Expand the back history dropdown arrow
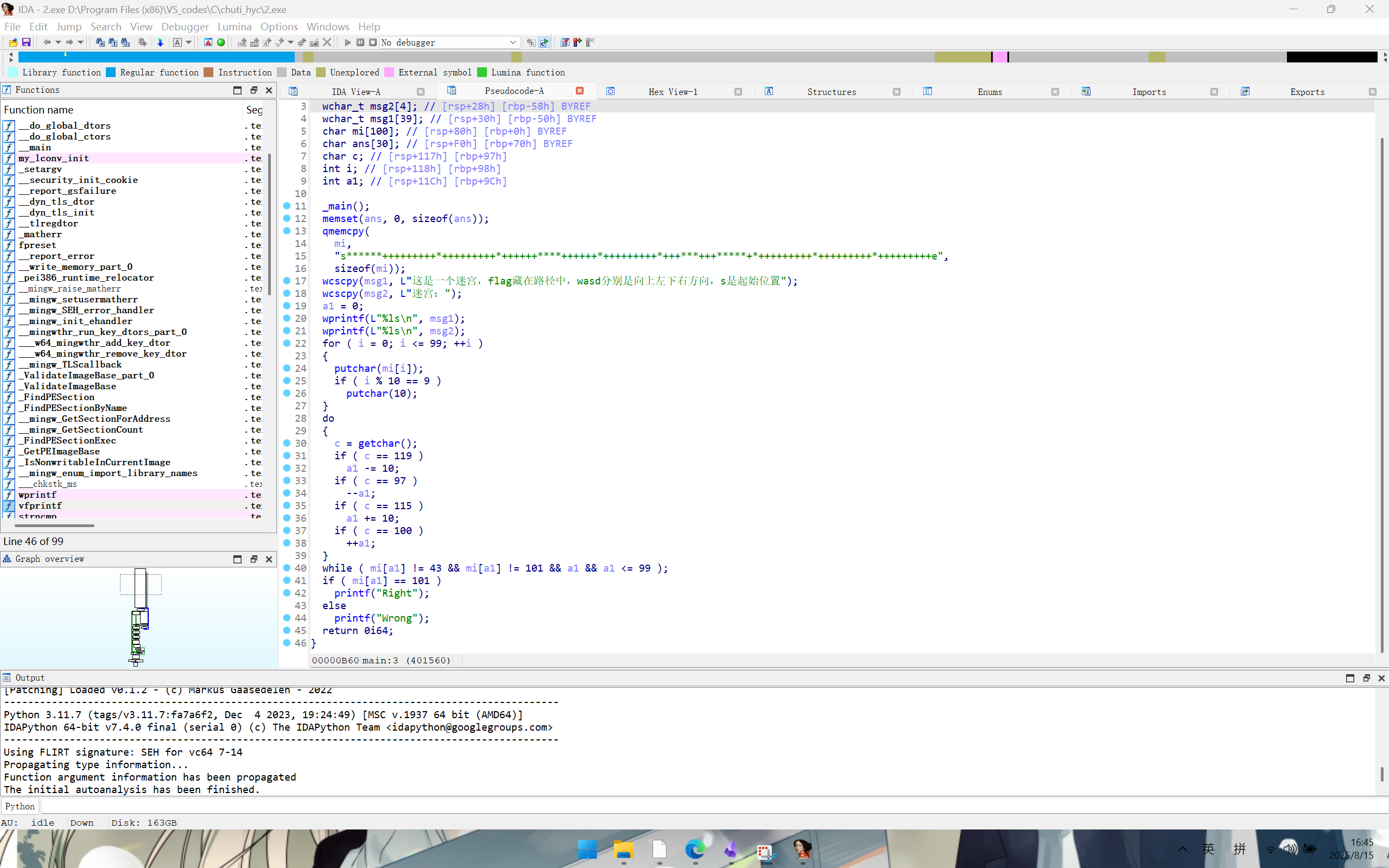This screenshot has width=1389, height=868. [58, 42]
